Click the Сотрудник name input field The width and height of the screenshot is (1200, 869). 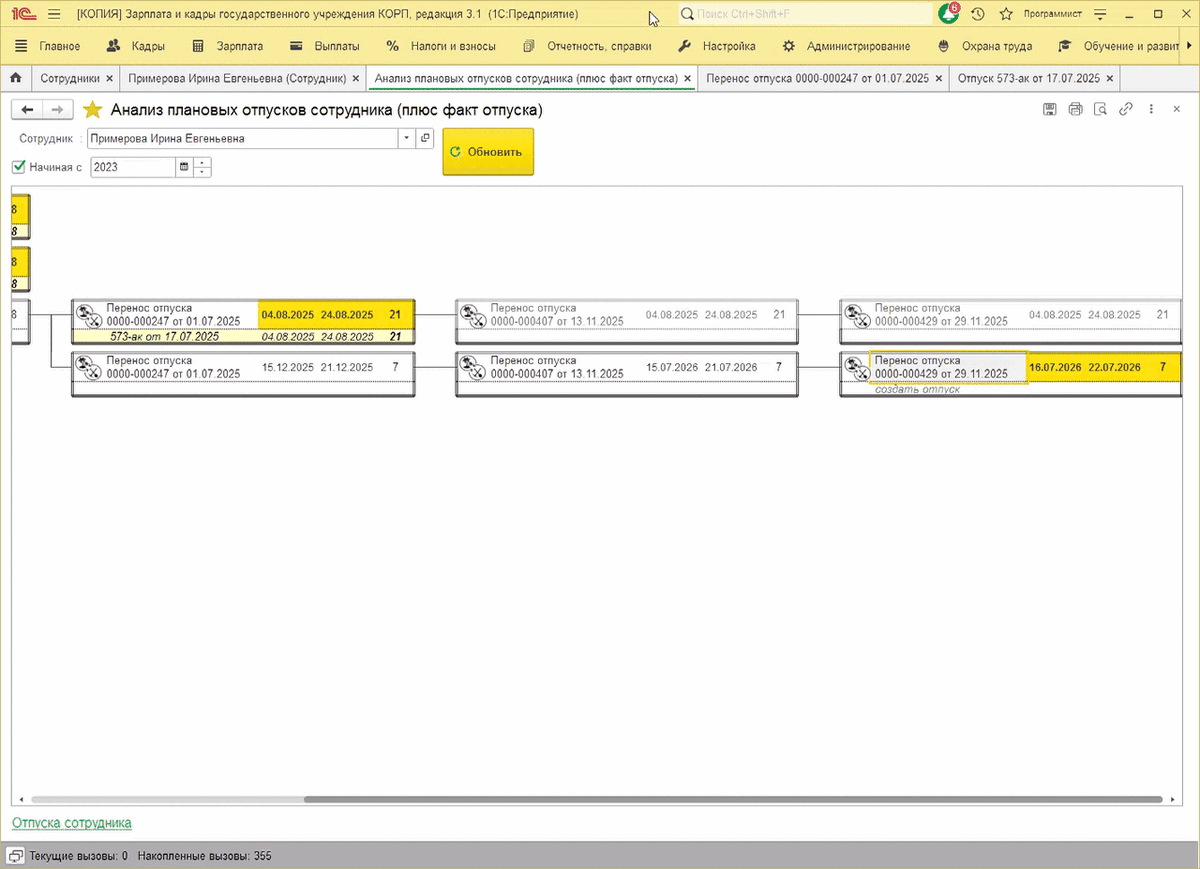coord(241,139)
